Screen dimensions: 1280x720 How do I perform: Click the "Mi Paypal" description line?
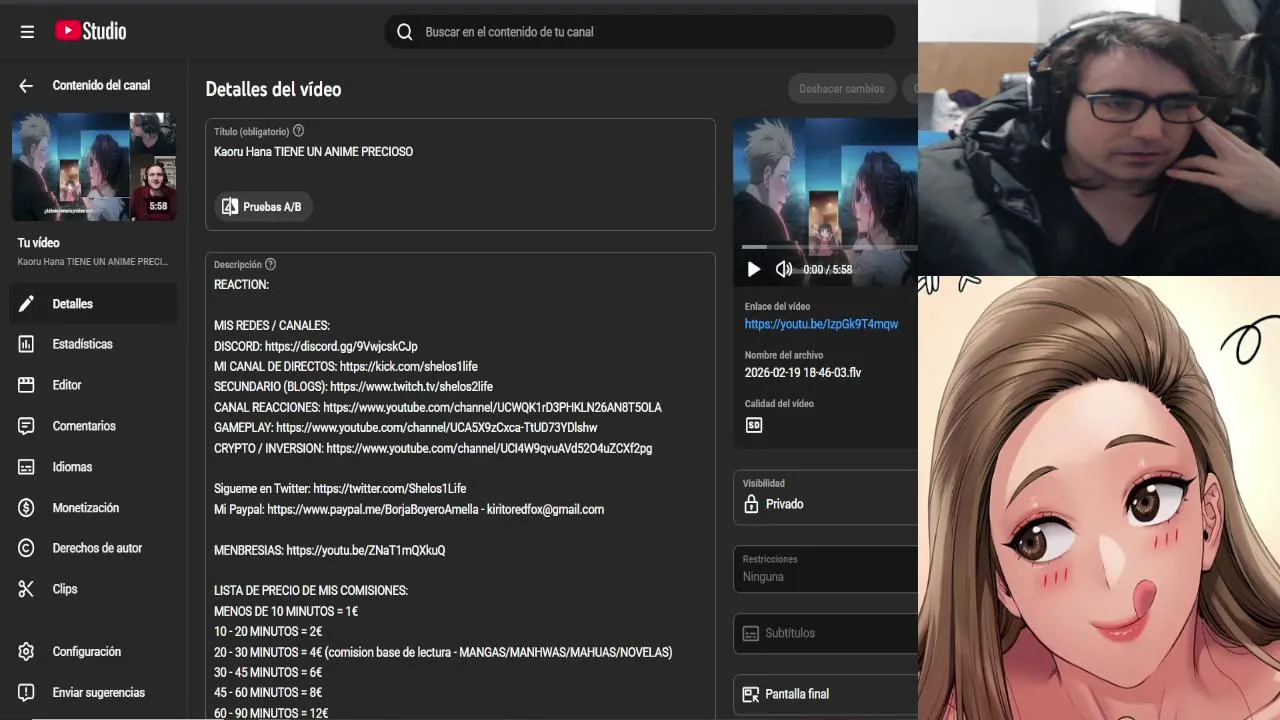tap(409, 510)
